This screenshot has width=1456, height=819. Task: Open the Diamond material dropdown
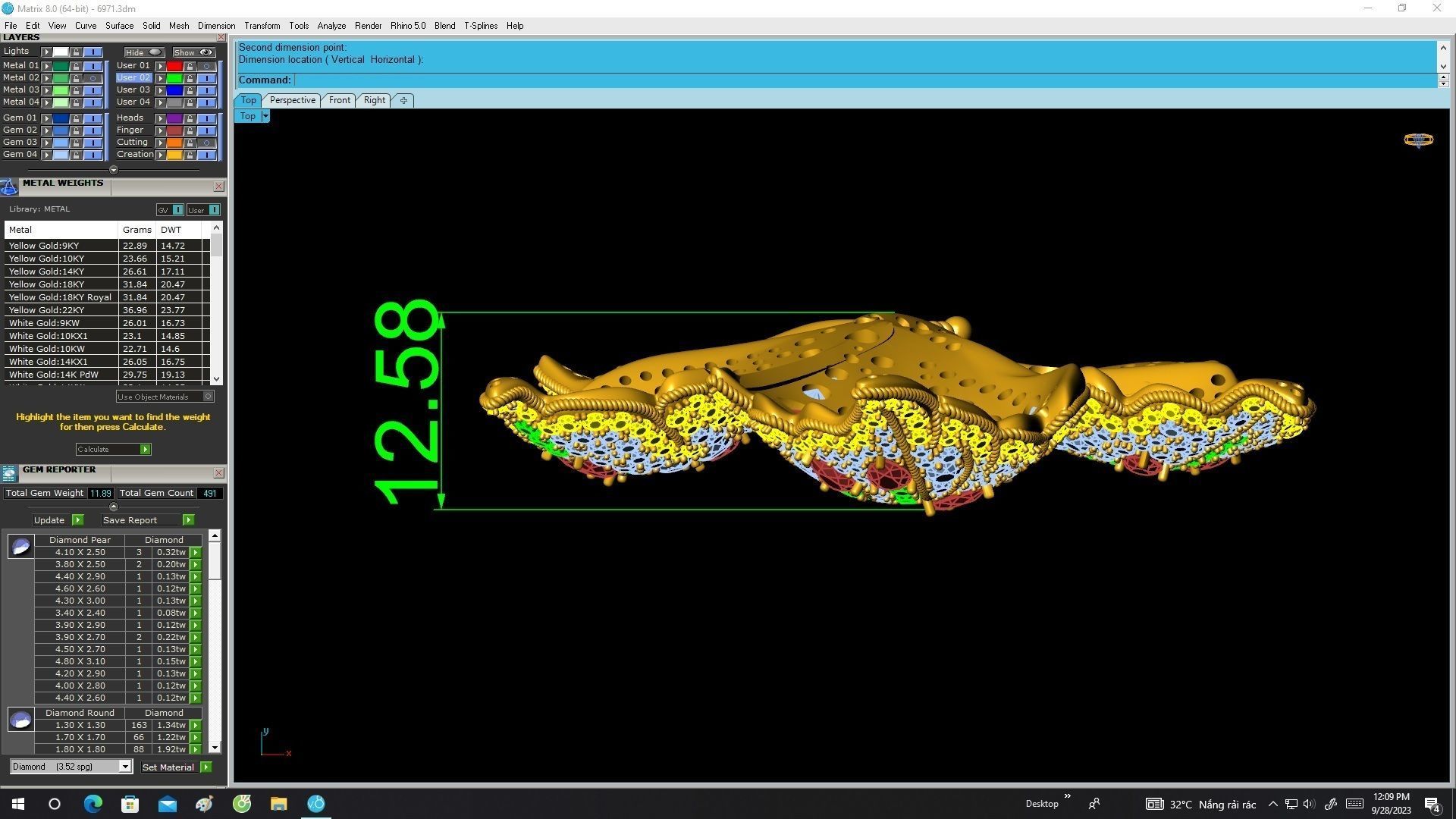coord(125,767)
